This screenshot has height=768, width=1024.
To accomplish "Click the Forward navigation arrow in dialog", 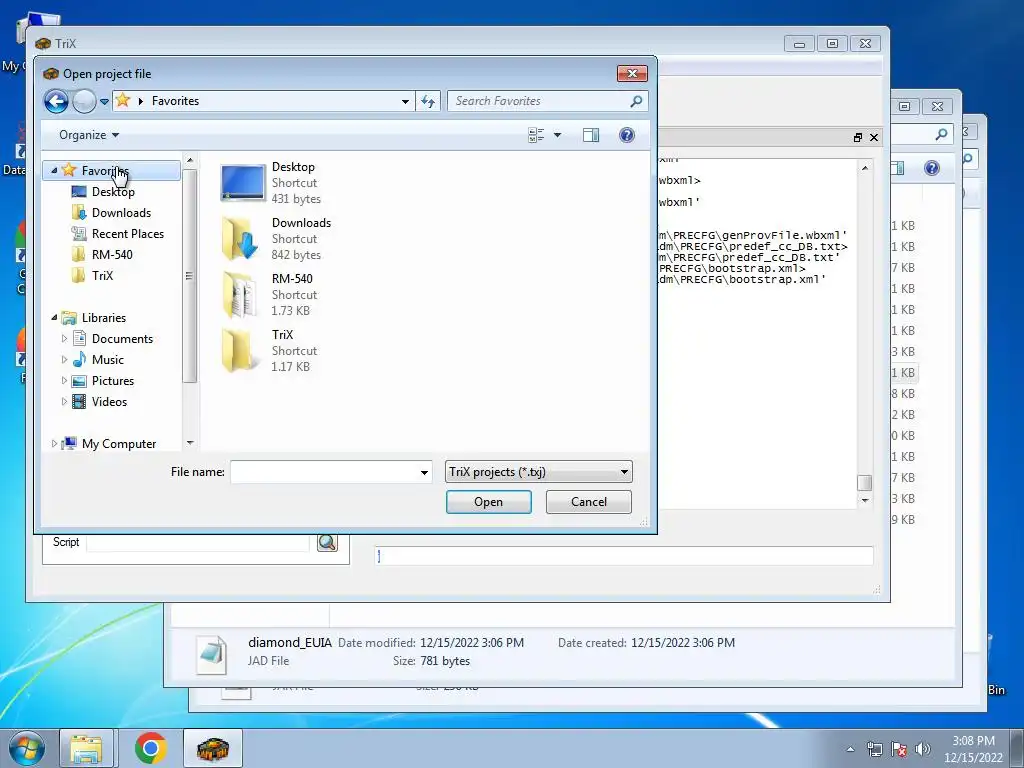I will click(84, 101).
